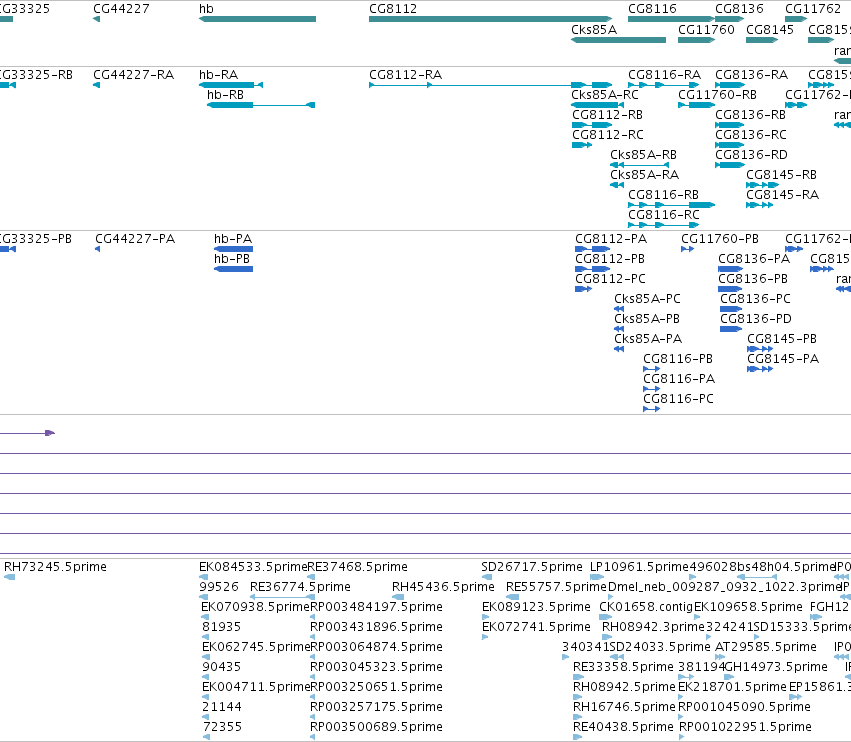Click the CG8136-PA protein label

[754, 259]
